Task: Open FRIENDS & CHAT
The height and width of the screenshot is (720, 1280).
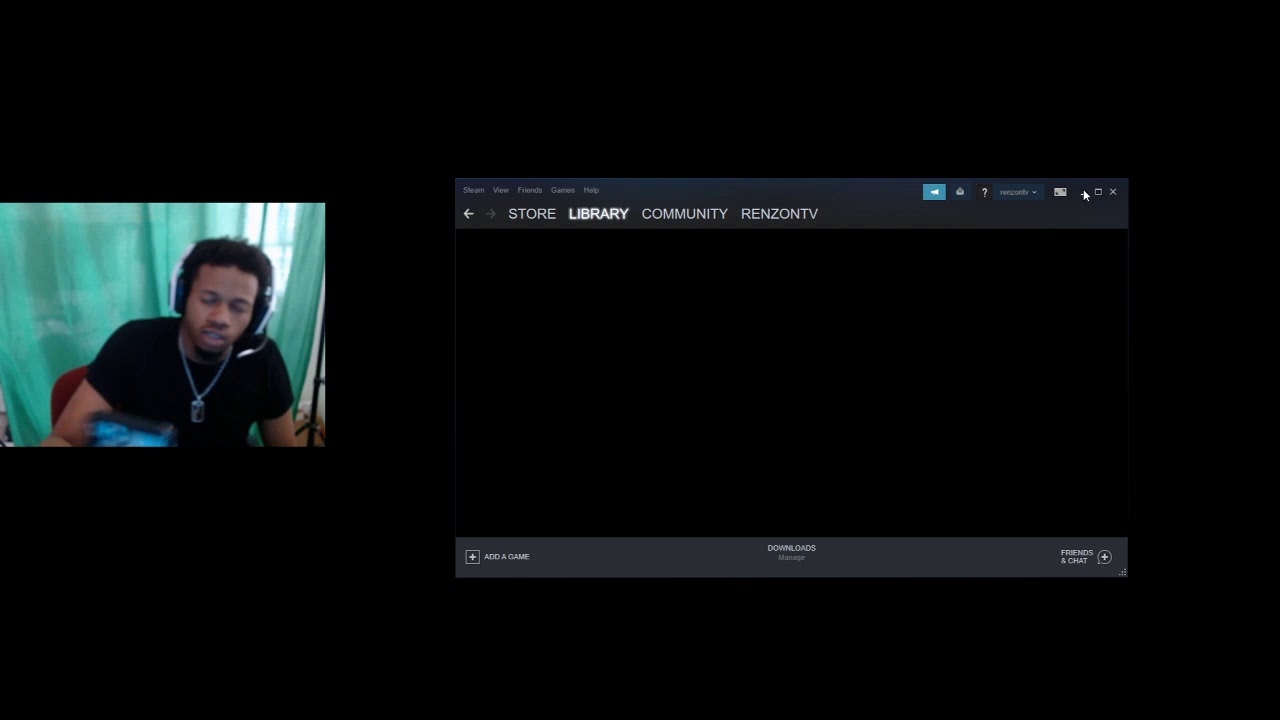Action: 1077,557
